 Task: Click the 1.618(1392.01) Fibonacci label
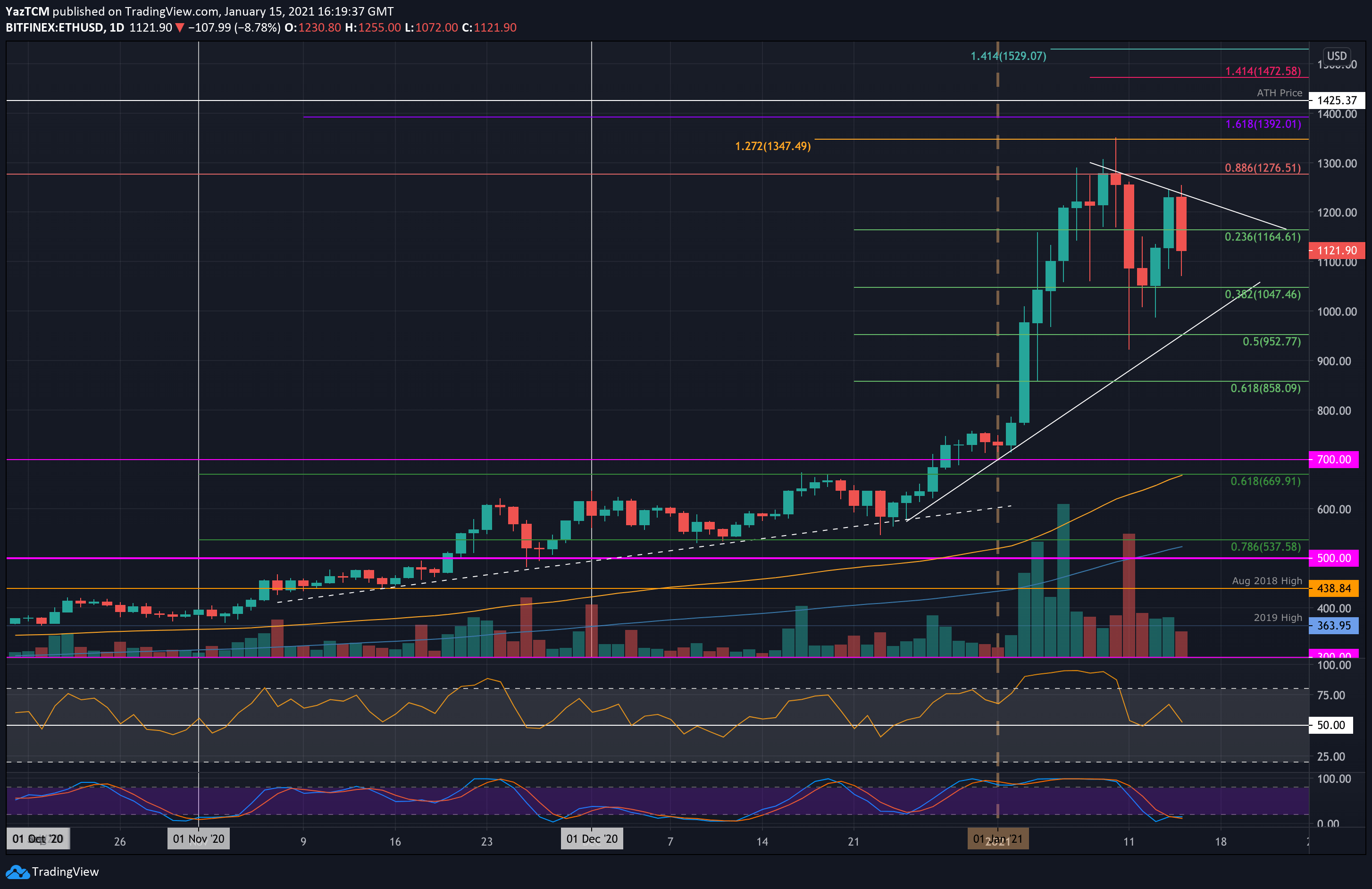click(1263, 124)
